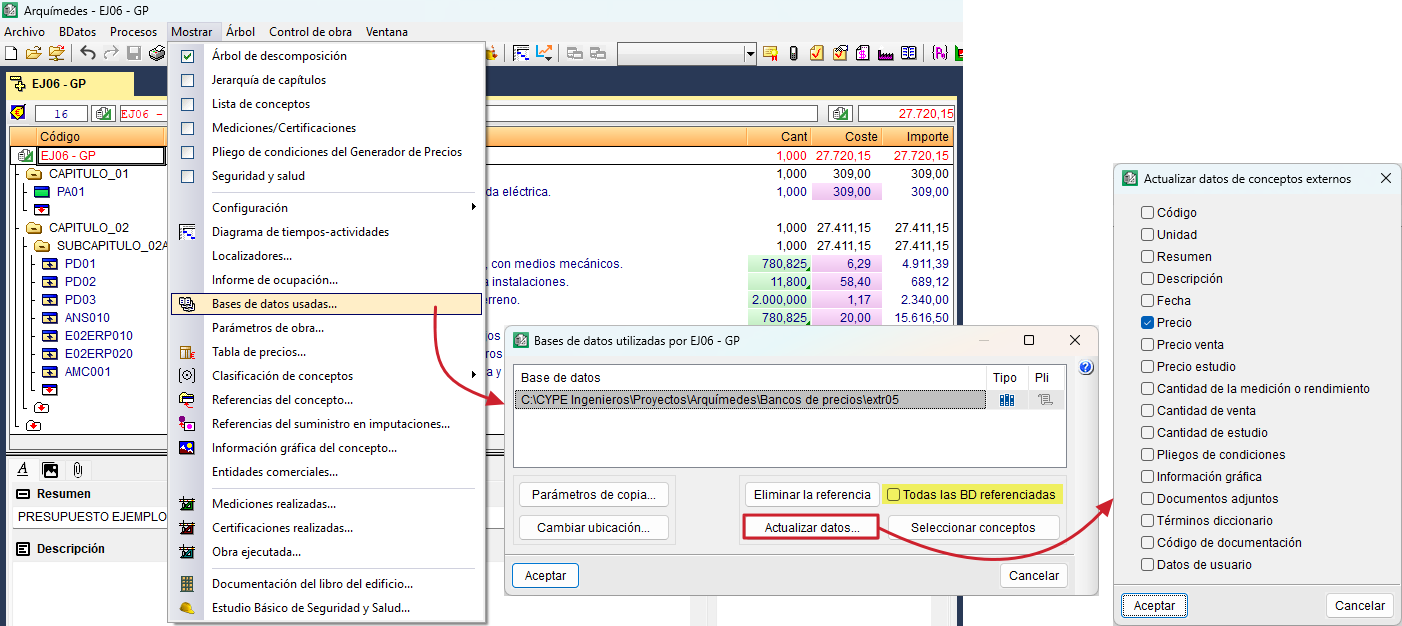Viewport: 1402px width, 626px height.
Task: Open the Control de obra menu
Action: click(311, 32)
